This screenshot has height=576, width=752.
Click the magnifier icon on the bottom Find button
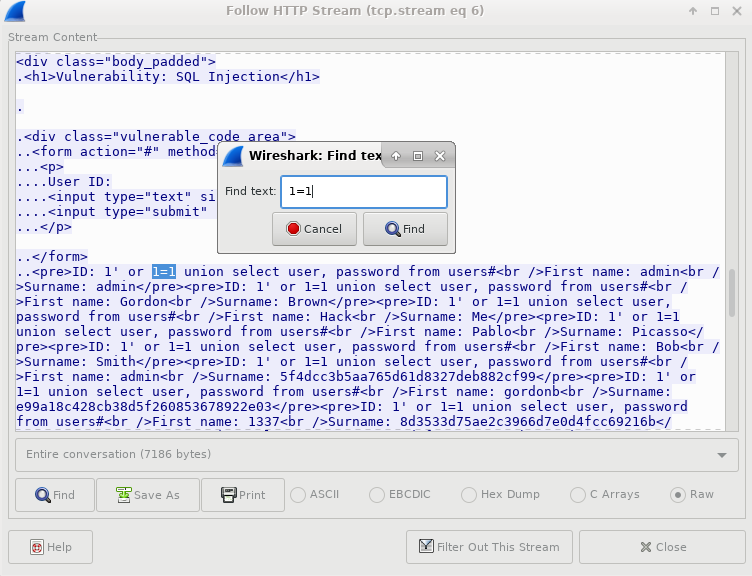[43, 495]
